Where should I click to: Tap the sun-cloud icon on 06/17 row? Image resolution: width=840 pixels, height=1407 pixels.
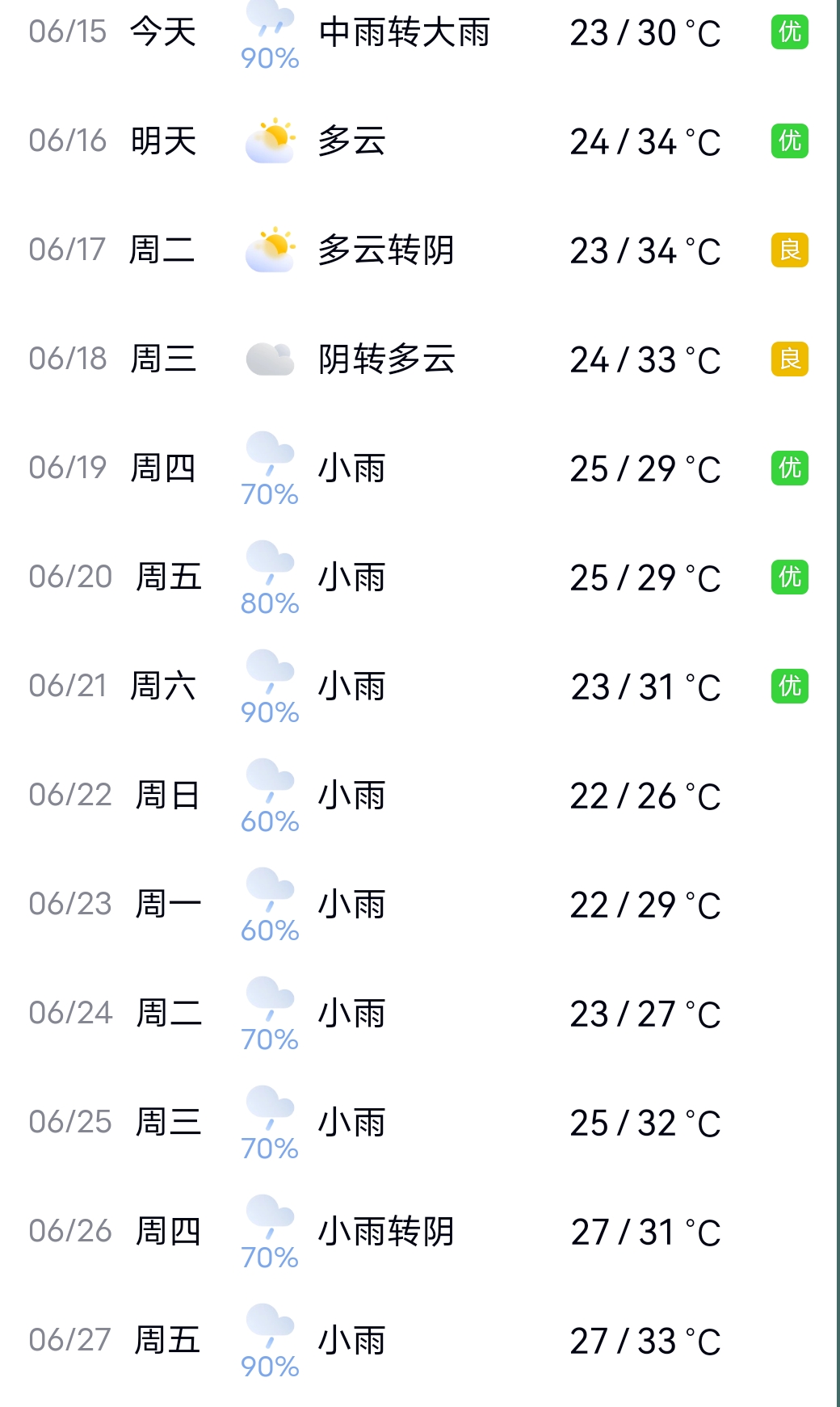(270, 250)
